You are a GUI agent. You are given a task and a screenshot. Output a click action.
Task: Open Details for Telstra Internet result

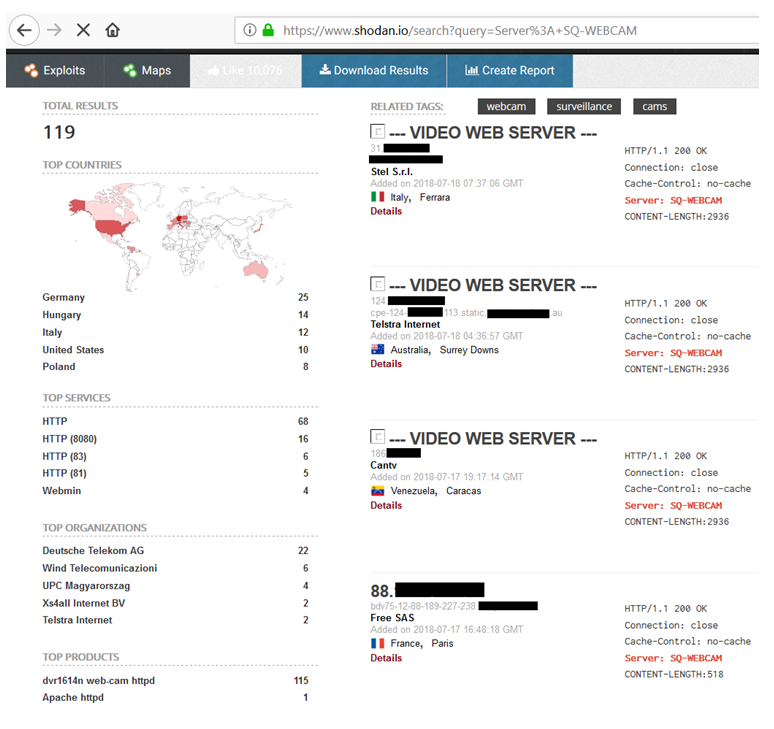tap(386, 364)
